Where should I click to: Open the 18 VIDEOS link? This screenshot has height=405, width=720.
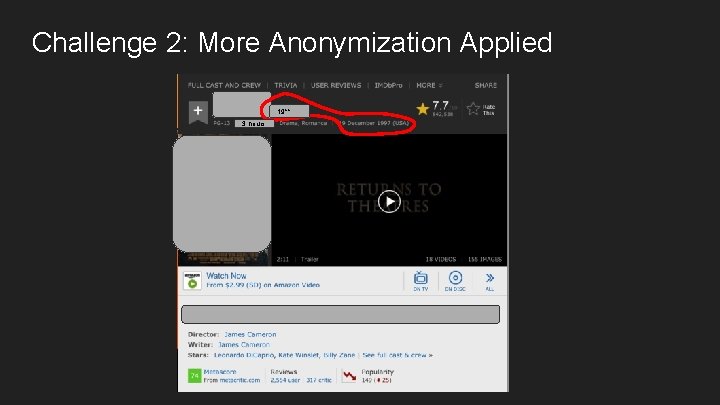tap(441, 259)
